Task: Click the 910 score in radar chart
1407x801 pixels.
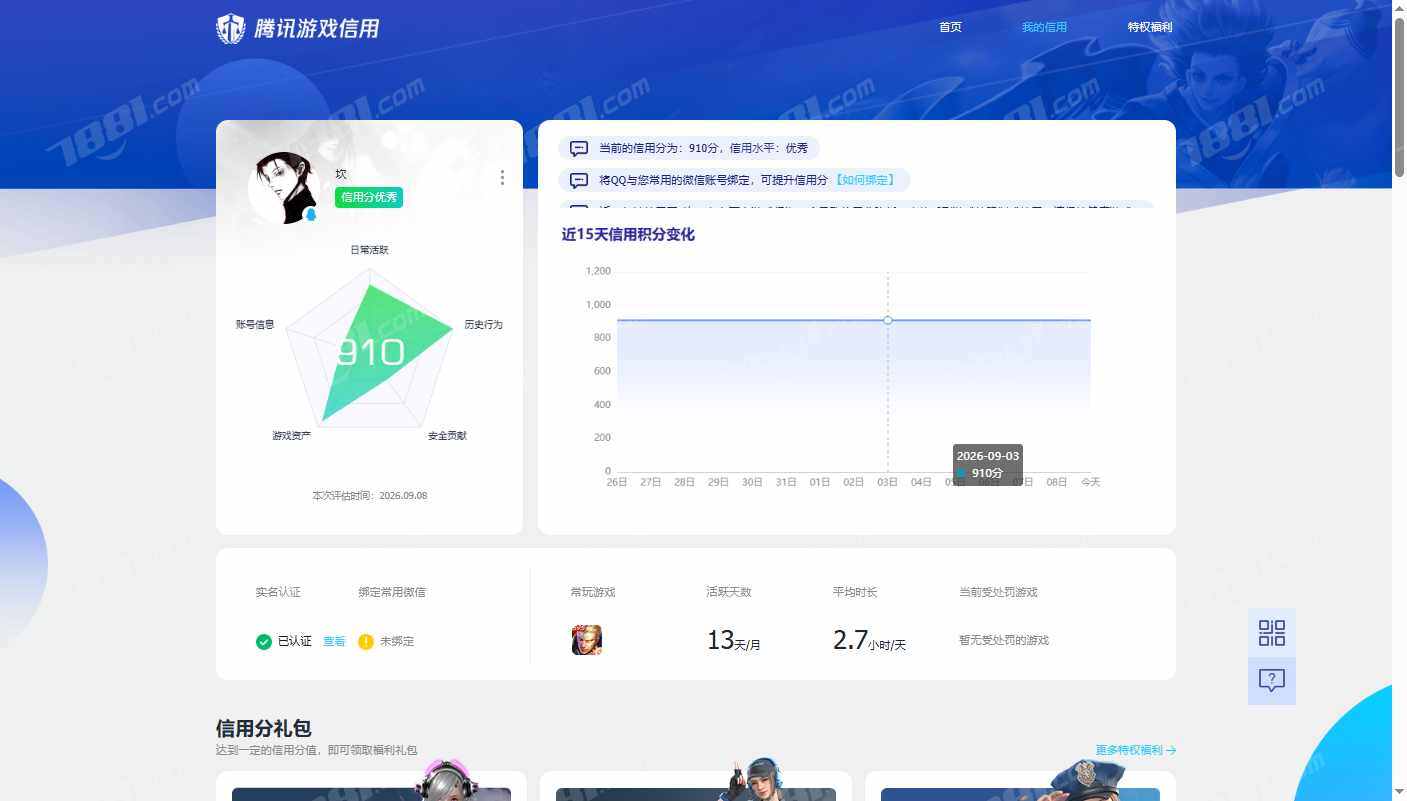Action: pyautogui.click(x=370, y=352)
